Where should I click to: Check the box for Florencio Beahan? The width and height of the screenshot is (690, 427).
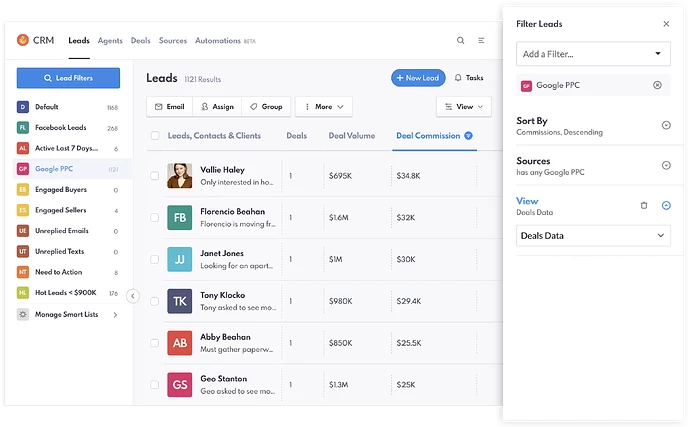[155, 217]
